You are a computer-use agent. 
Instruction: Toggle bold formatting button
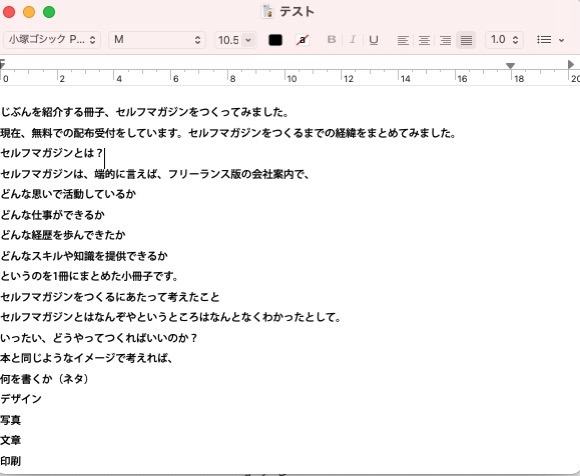331,40
